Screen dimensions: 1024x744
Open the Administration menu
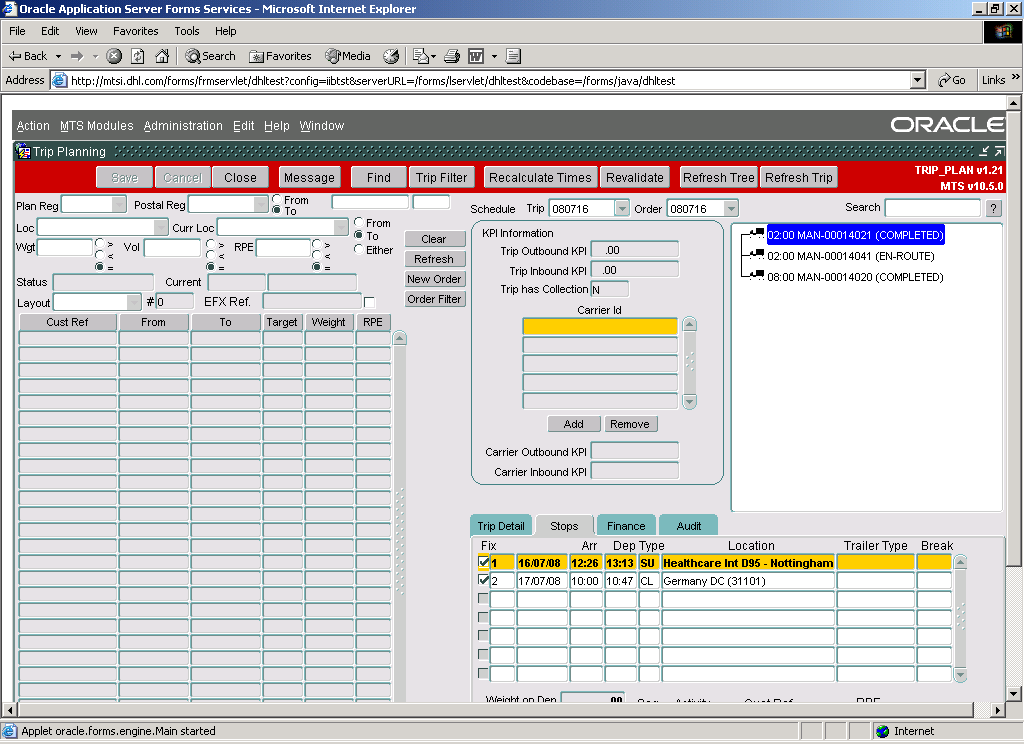tap(183, 126)
